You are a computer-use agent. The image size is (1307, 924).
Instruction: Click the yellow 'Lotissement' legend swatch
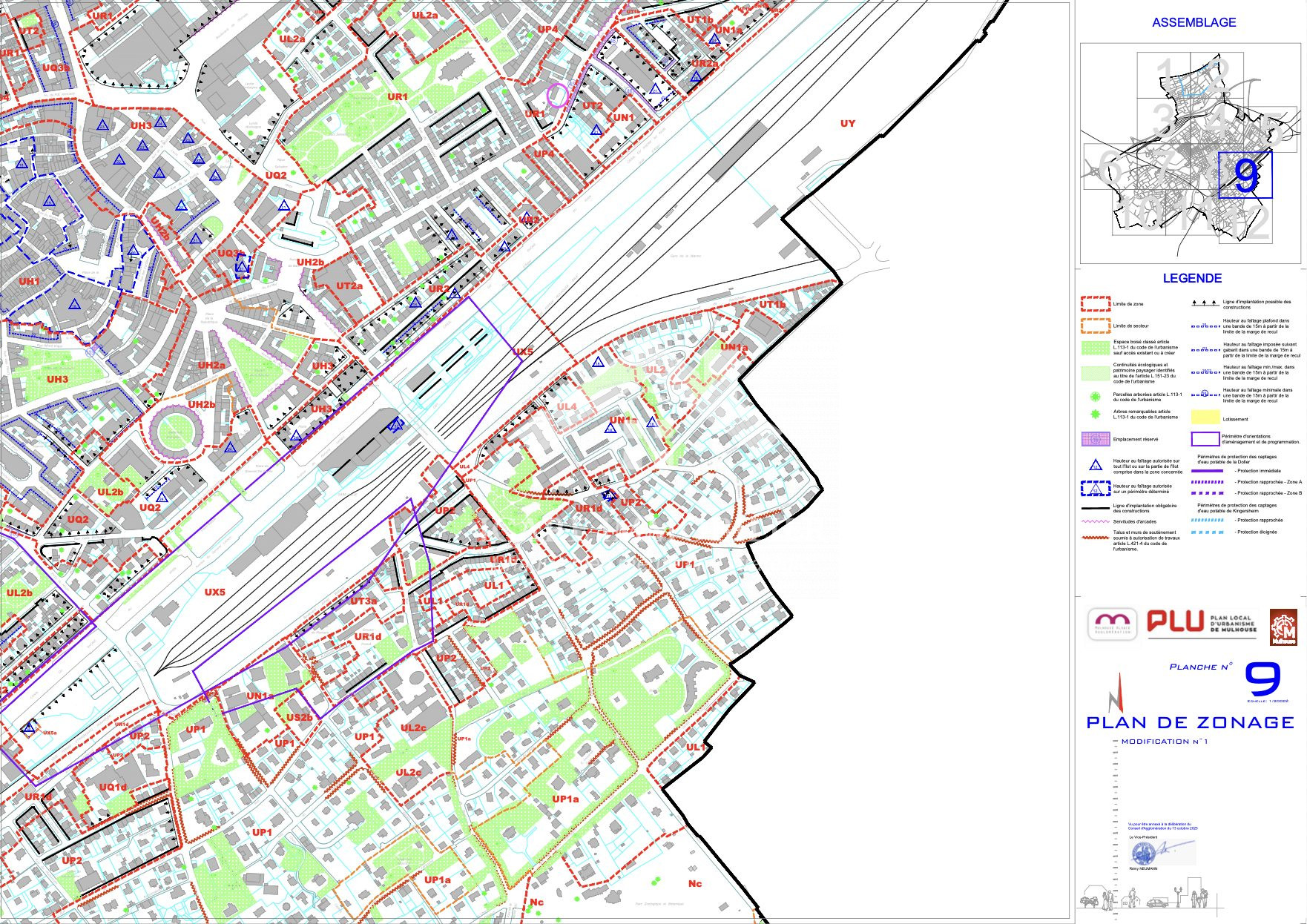click(x=1205, y=418)
